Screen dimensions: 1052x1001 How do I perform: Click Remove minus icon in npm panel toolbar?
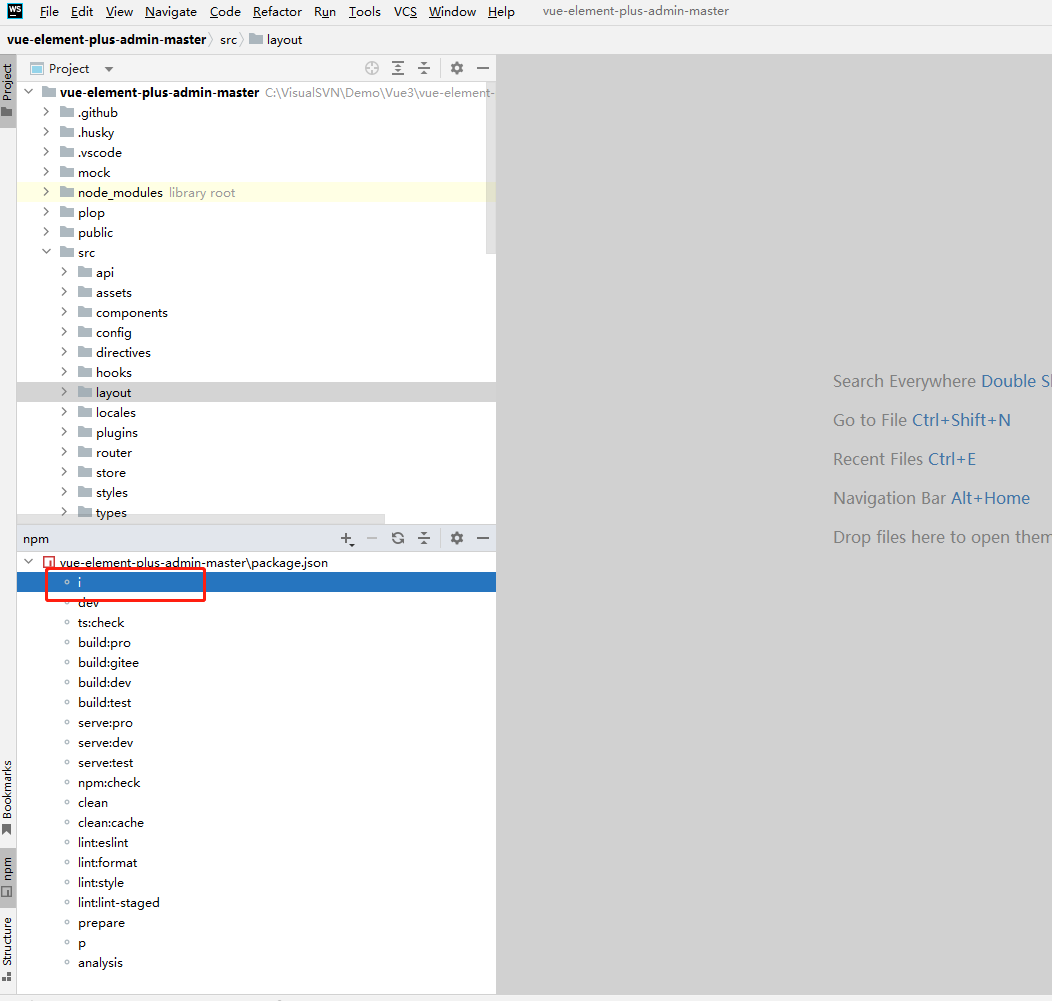pos(372,538)
